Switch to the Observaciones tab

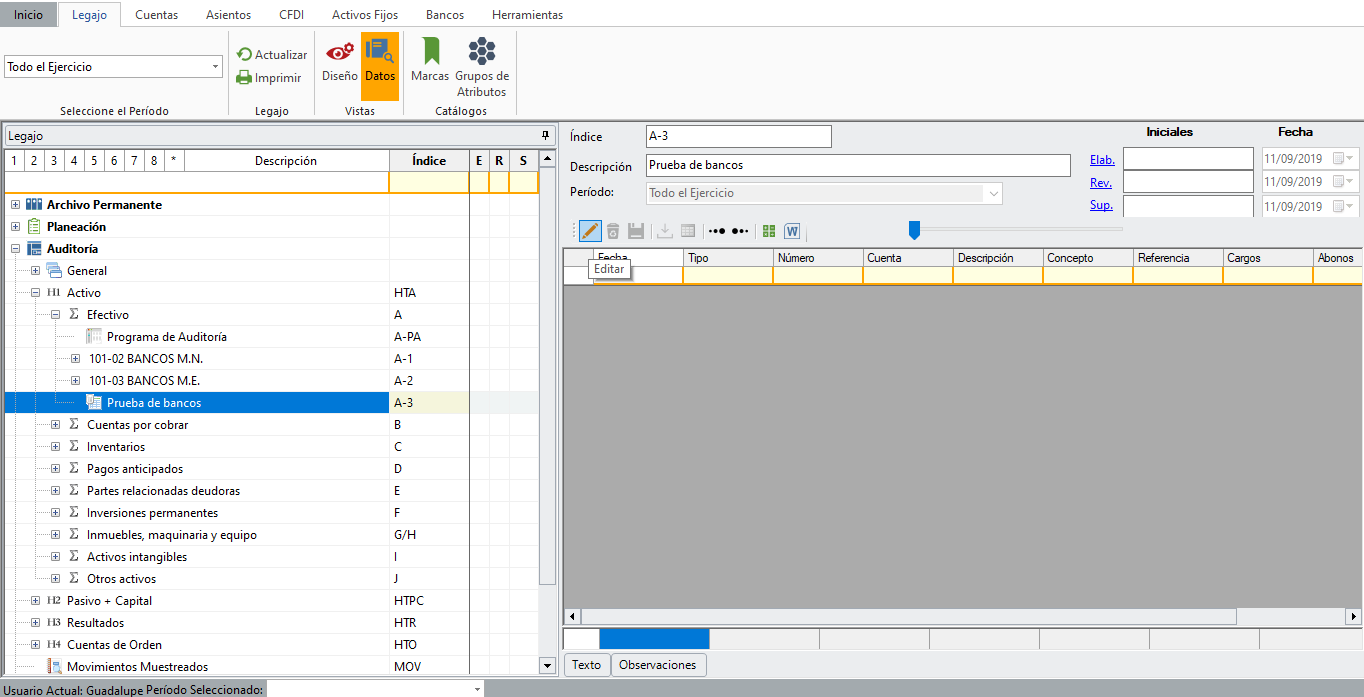[x=657, y=665]
